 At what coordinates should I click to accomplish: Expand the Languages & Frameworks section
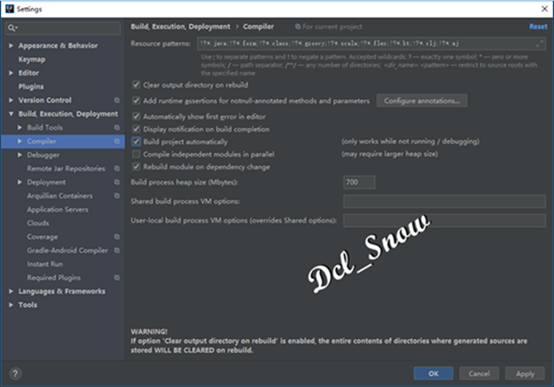point(11,291)
